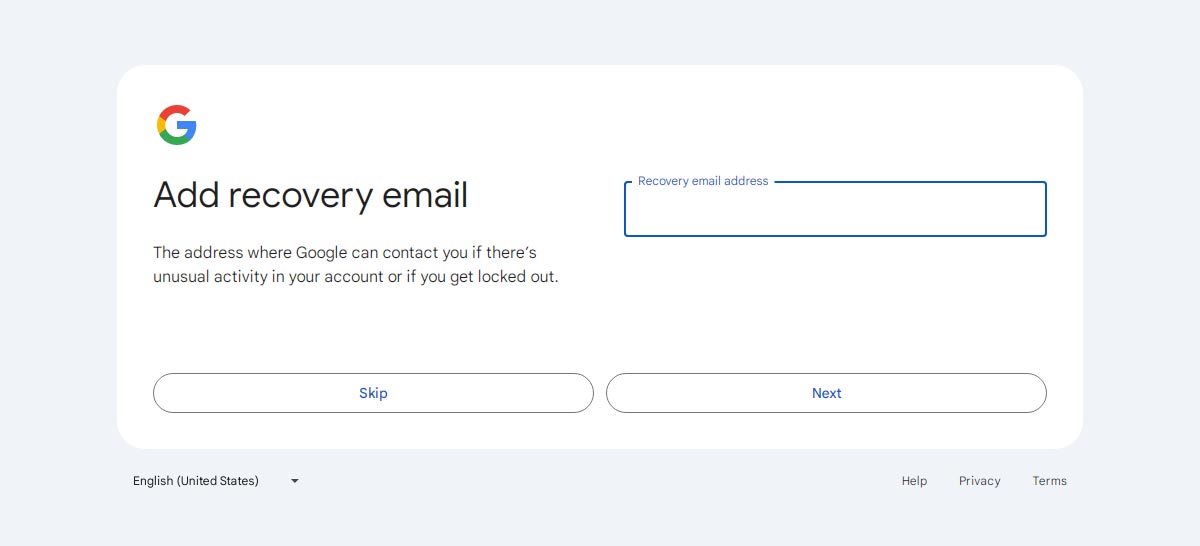Skip adding a recovery email
Screen dimensions: 1200x546
[373, 393]
